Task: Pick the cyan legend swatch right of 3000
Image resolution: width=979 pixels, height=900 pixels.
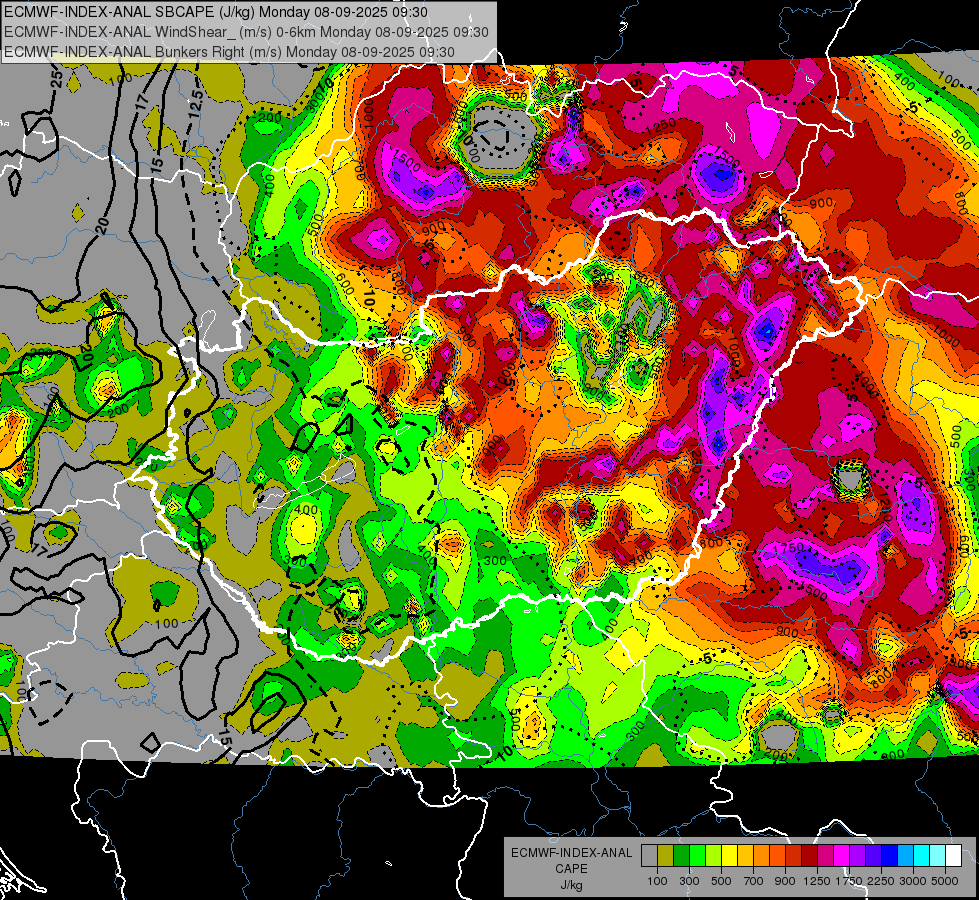Action: point(921,856)
